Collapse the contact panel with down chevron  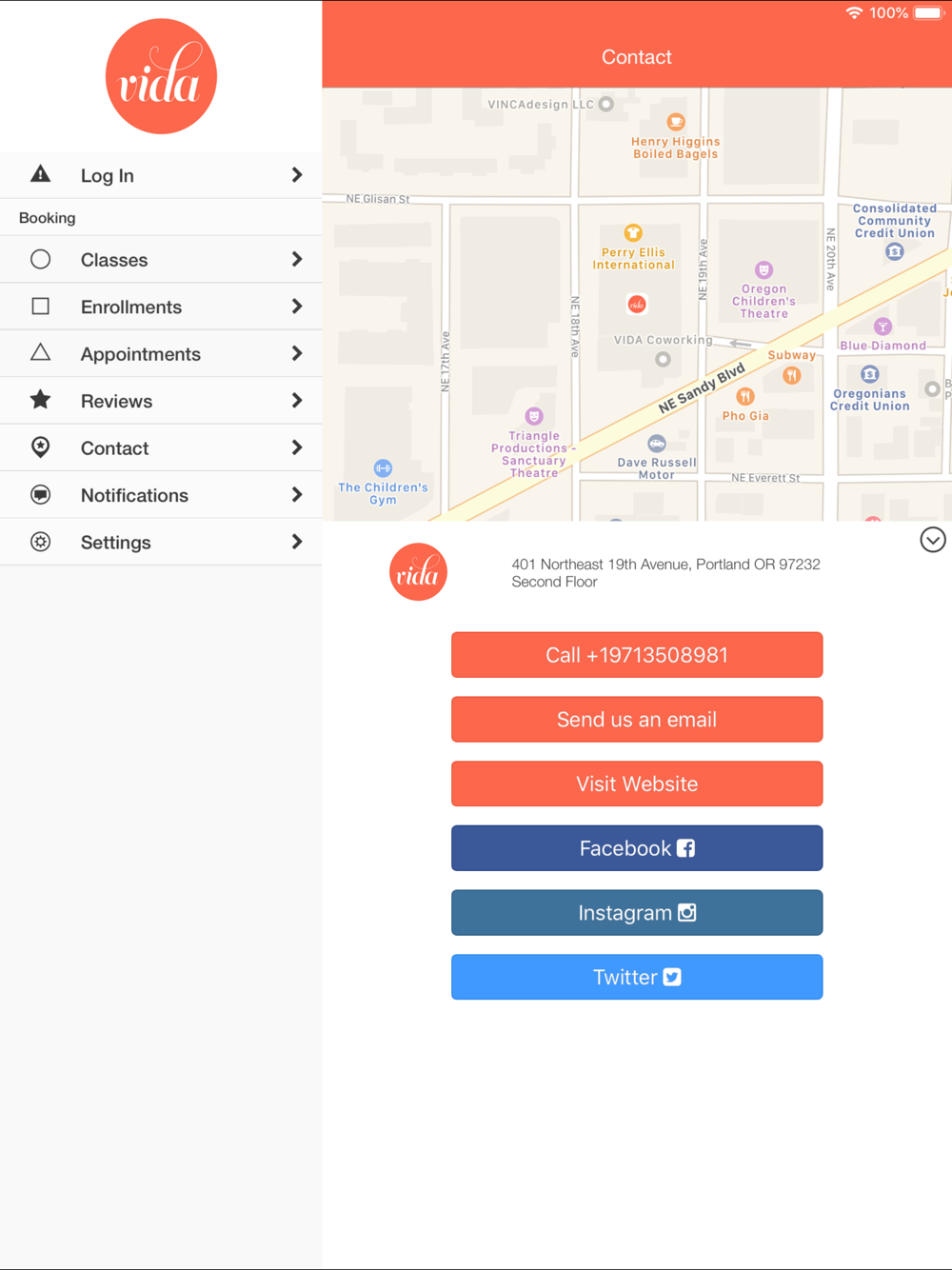point(933,540)
